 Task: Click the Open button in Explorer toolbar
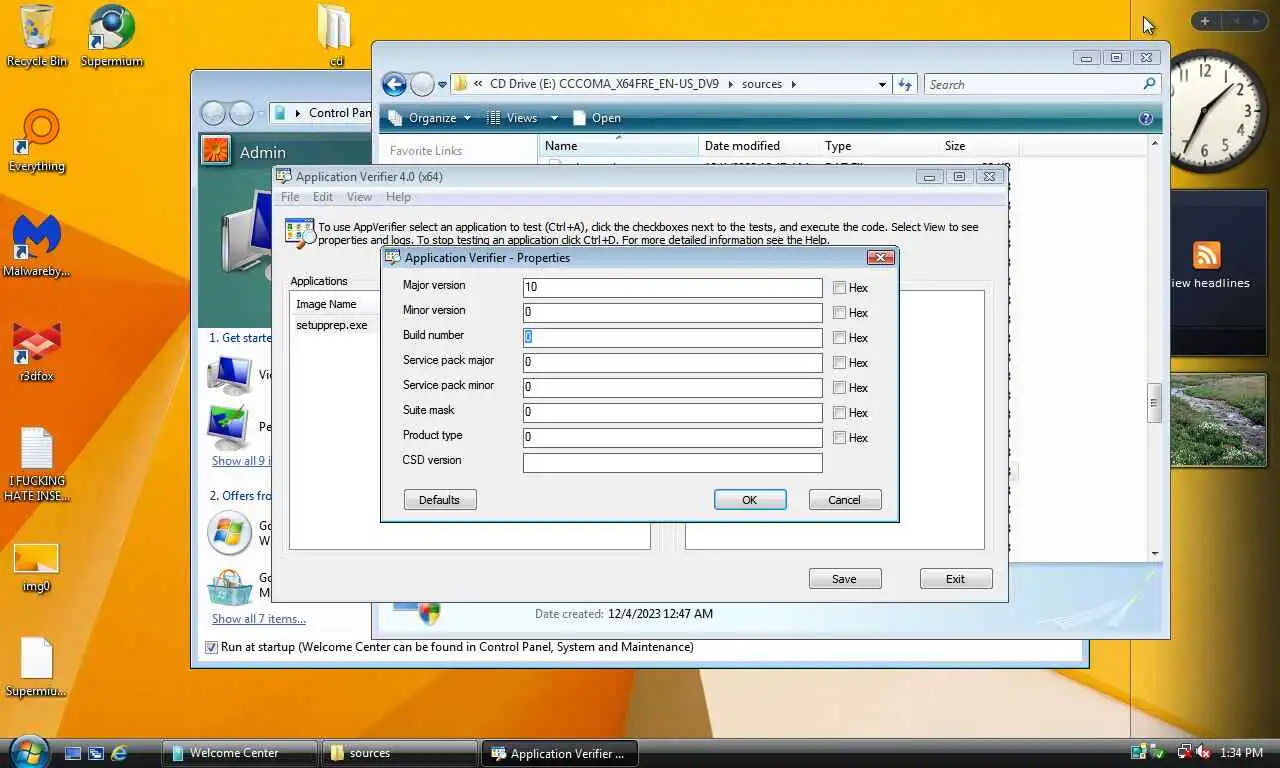point(597,118)
